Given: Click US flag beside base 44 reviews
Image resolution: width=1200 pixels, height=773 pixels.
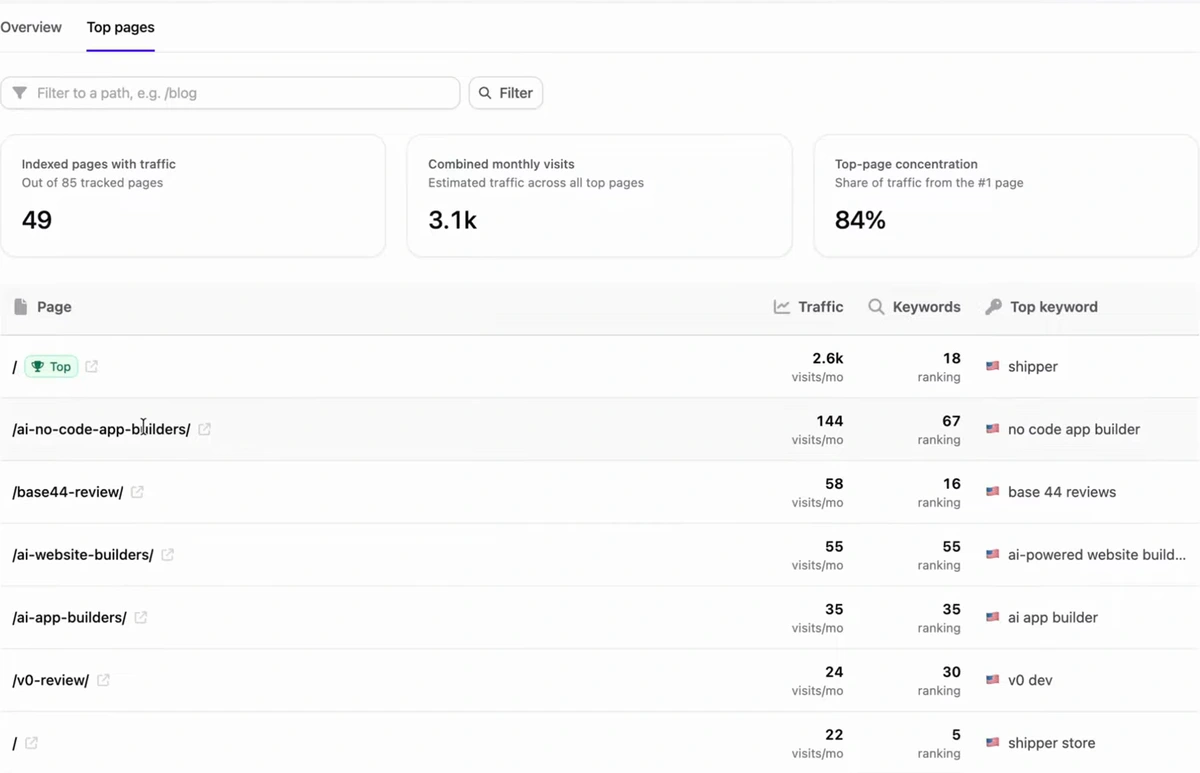Looking at the screenshot, I should [x=993, y=492].
